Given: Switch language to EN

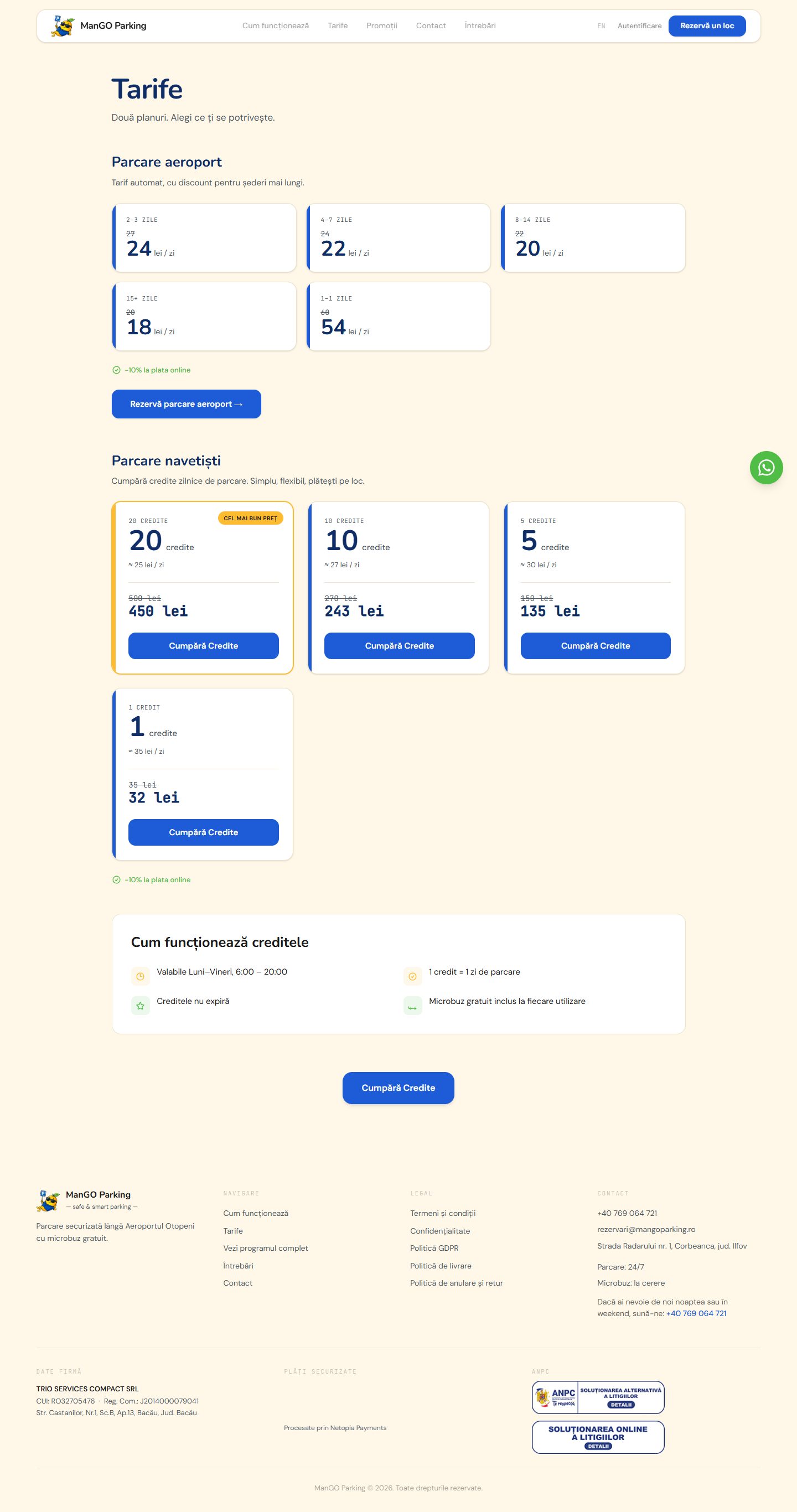Looking at the screenshot, I should coord(601,26).
